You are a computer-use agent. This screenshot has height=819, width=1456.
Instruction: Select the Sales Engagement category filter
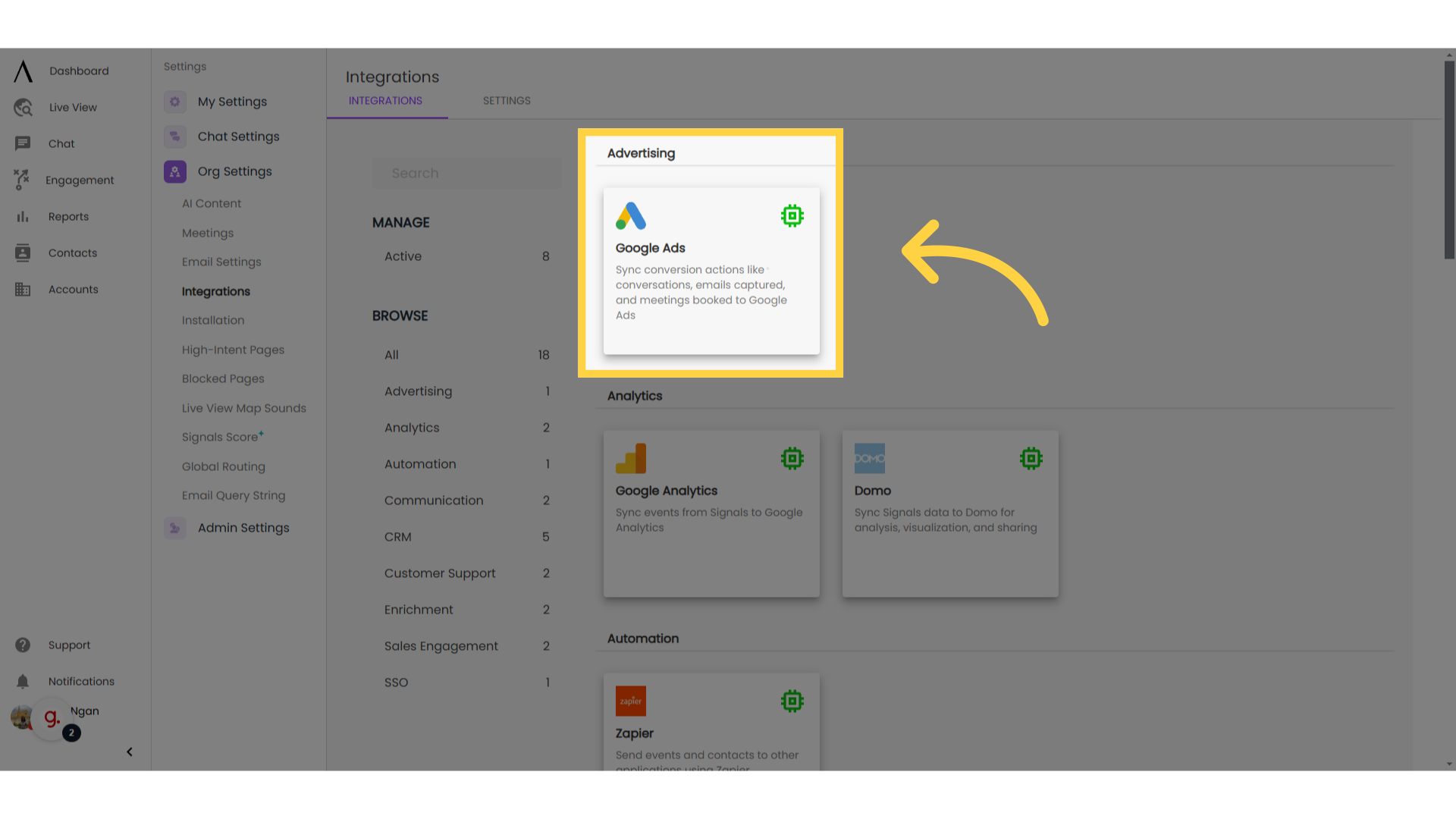[467, 646]
